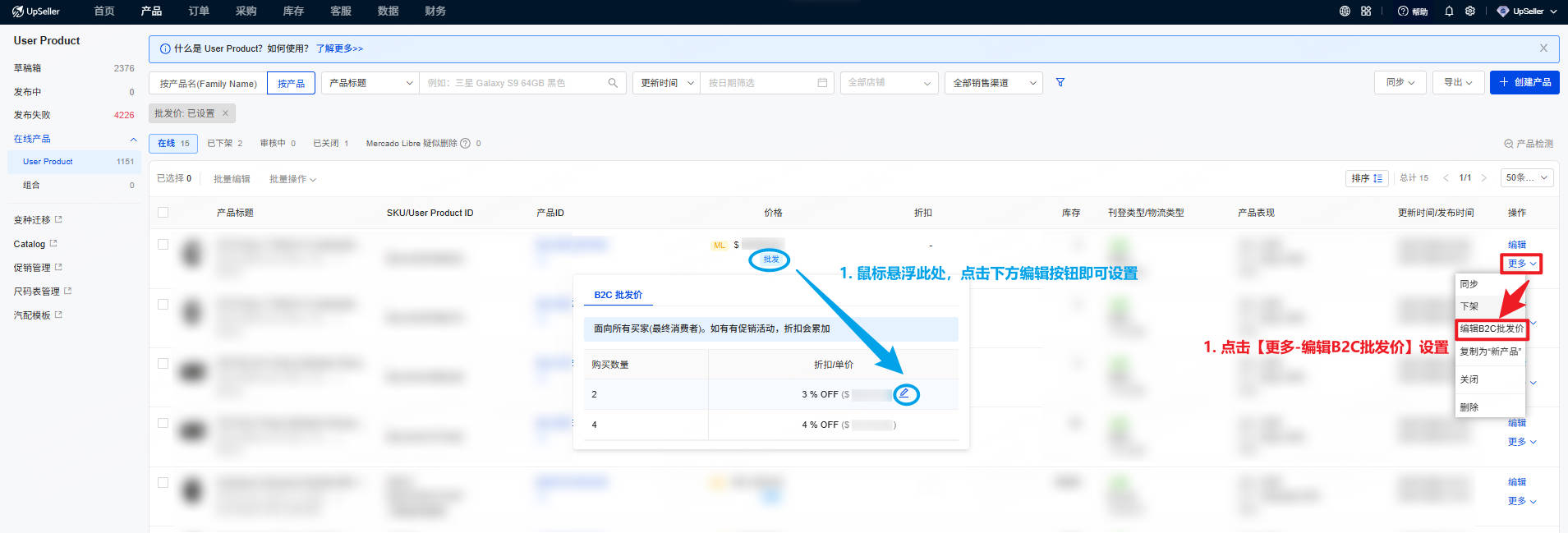Switch search mode to 按产品
This screenshot has height=533, width=1568.
[x=291, y=83]
